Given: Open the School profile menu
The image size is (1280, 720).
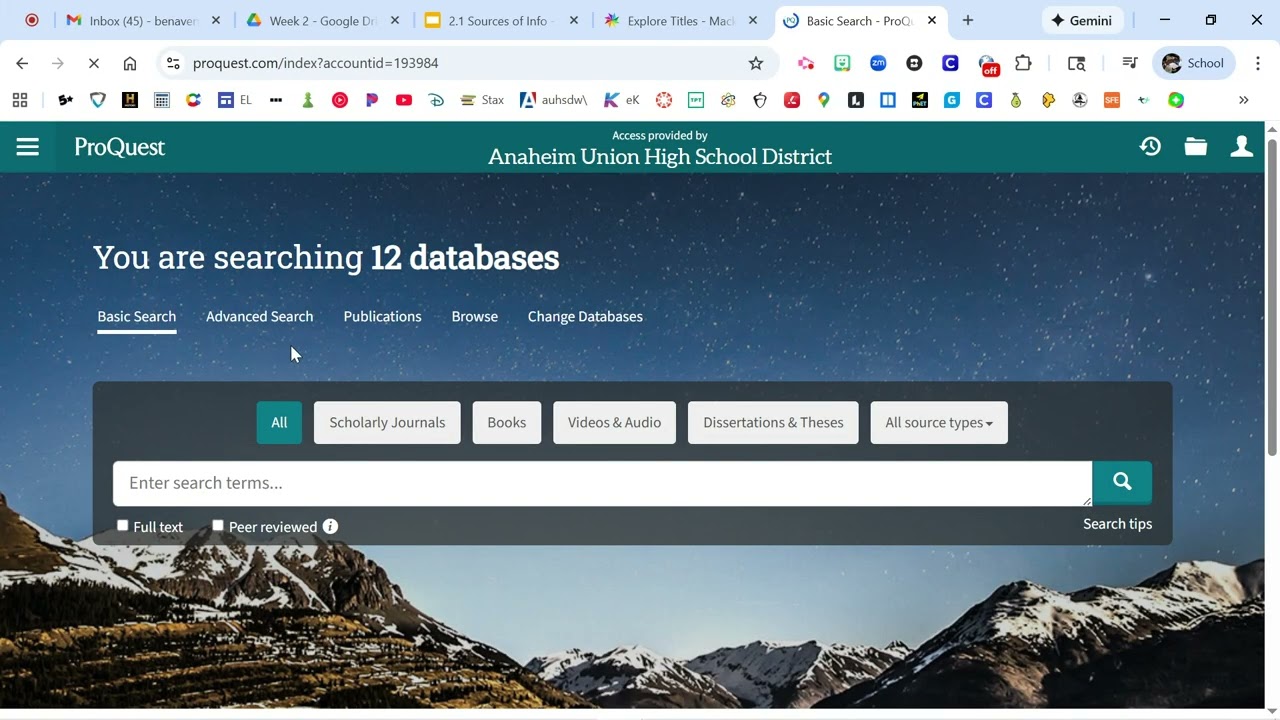Looking at the screenshot, I should pyautogui.click(x=1194, y=63).
